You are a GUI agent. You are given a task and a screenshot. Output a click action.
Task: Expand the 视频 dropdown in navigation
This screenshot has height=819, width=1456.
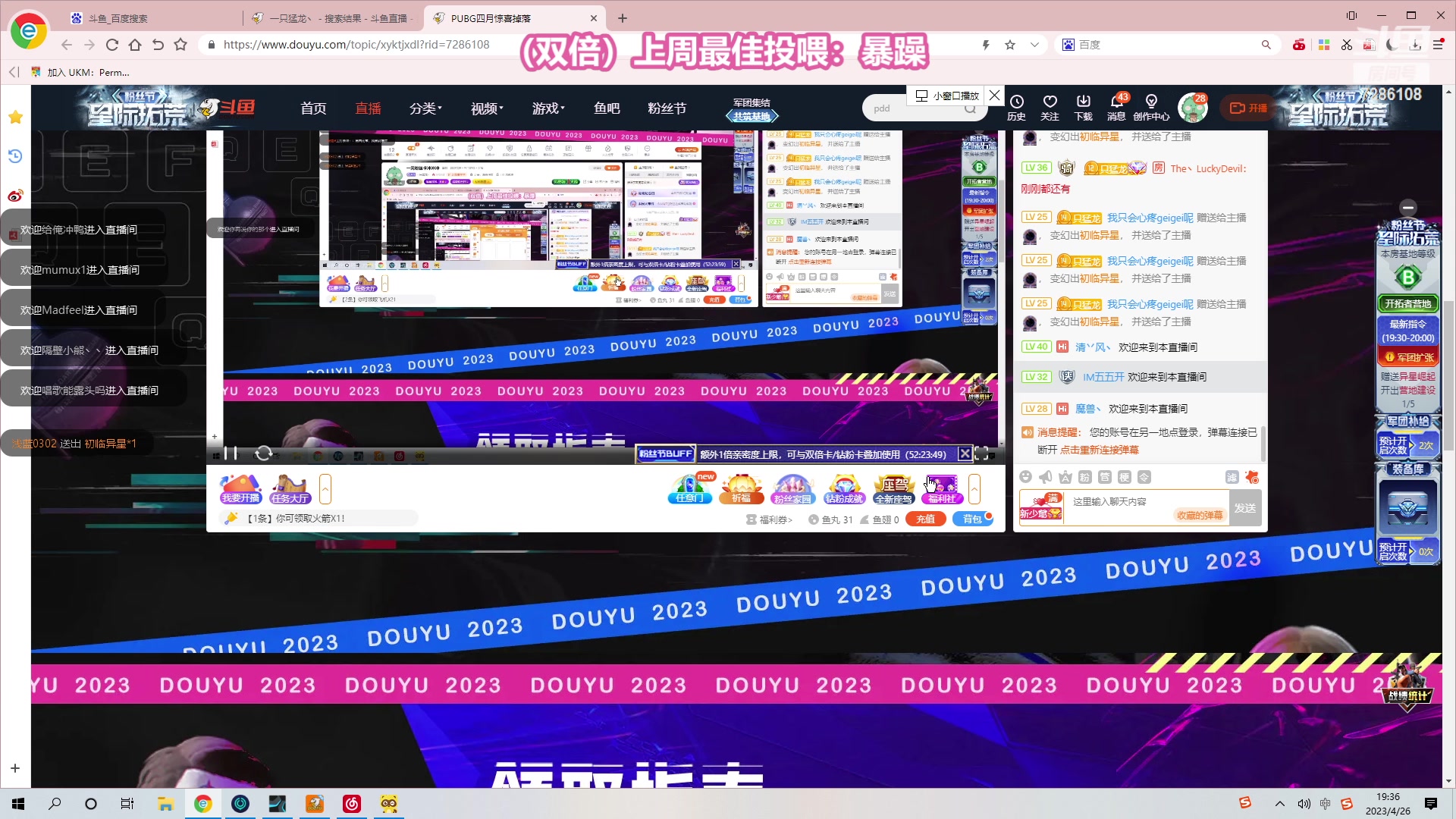pos(487,108)
